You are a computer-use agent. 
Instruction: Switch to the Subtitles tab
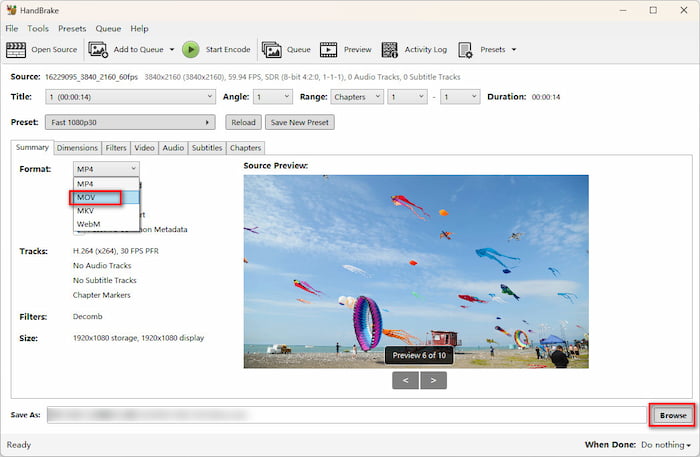(x=207, y=148)
